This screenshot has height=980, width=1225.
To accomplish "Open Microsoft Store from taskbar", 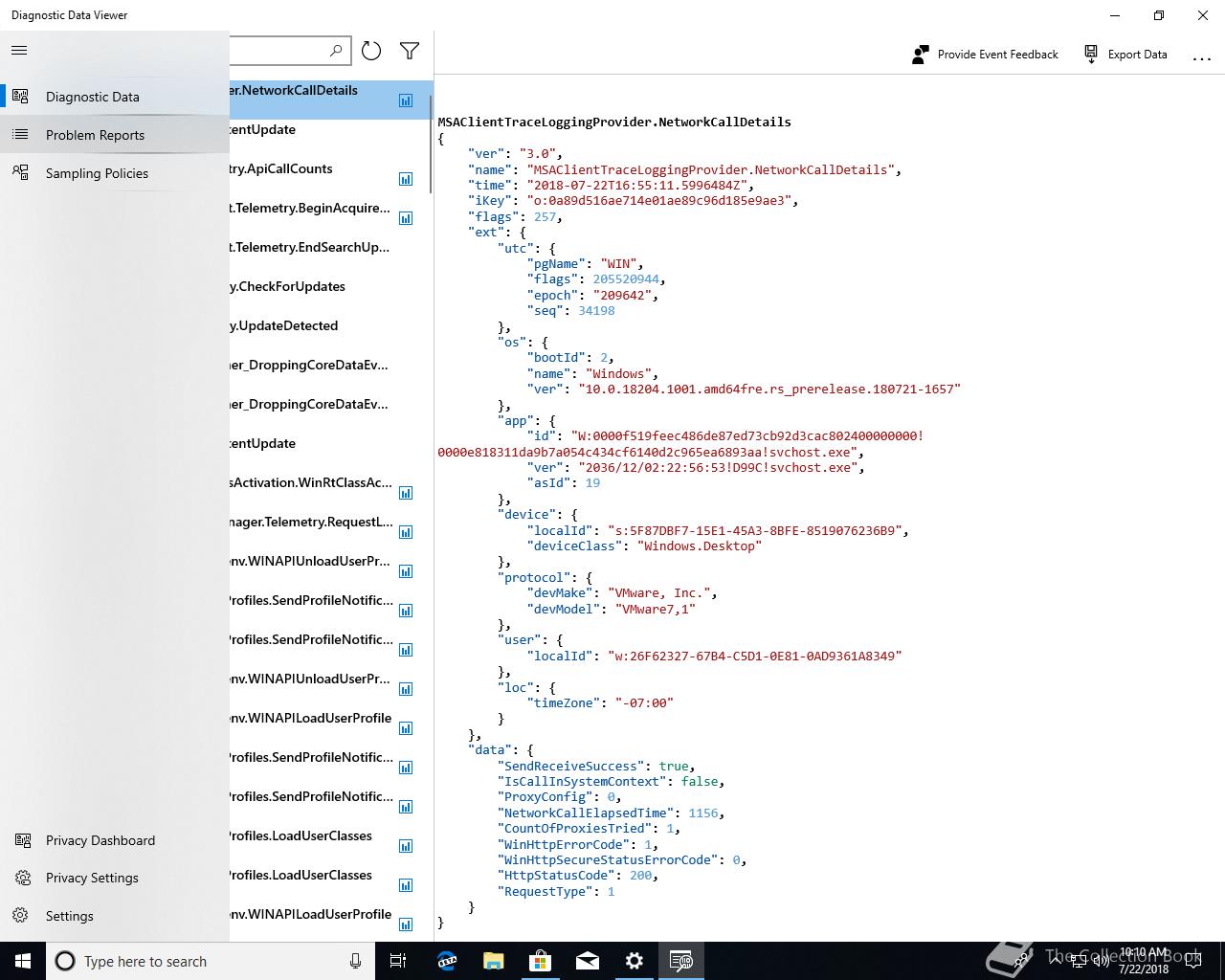I will (x=541, y=961).
